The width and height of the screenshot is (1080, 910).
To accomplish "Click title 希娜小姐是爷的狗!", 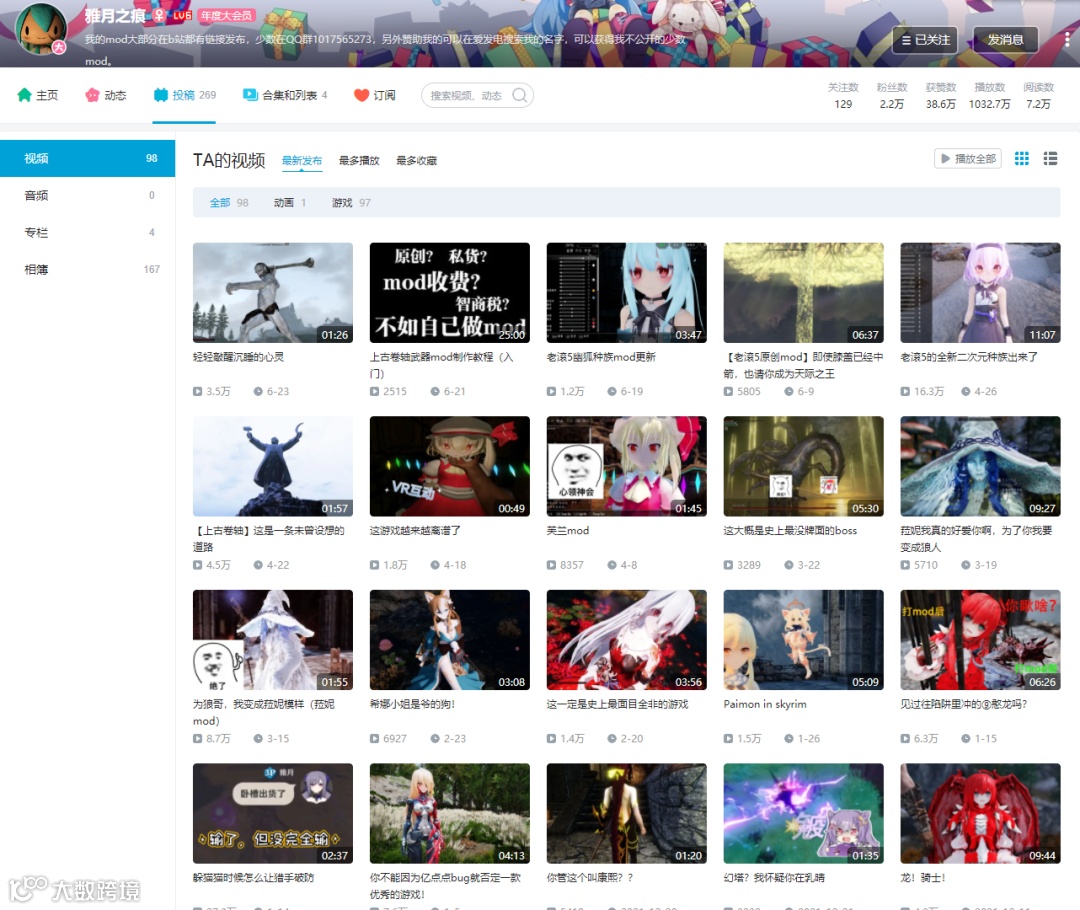I will pos(413,704).
